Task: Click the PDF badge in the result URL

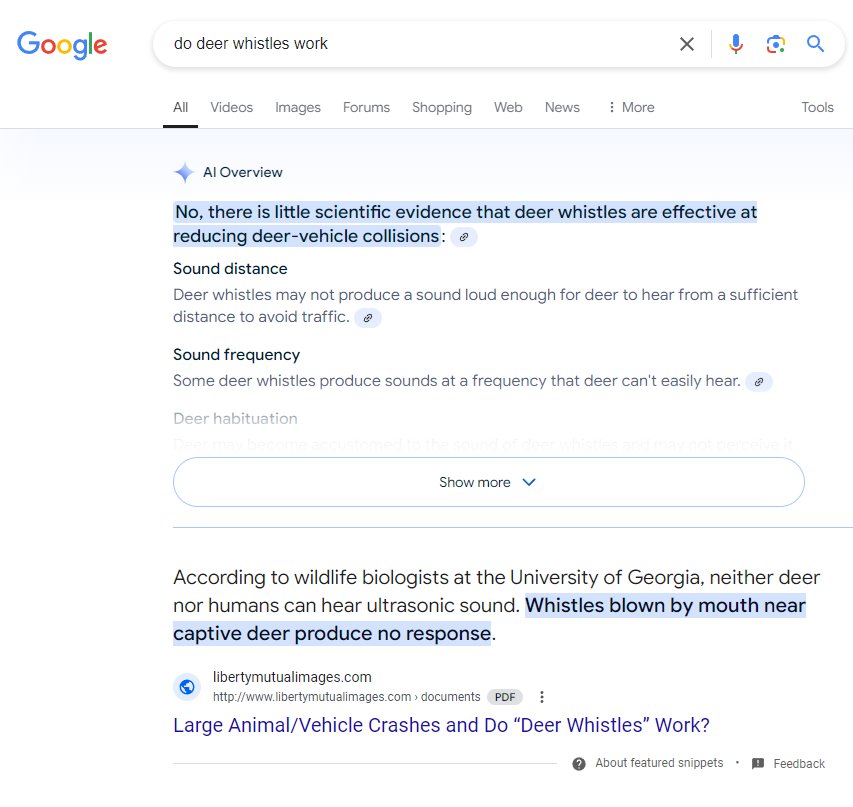Action: tap(505, 697)
